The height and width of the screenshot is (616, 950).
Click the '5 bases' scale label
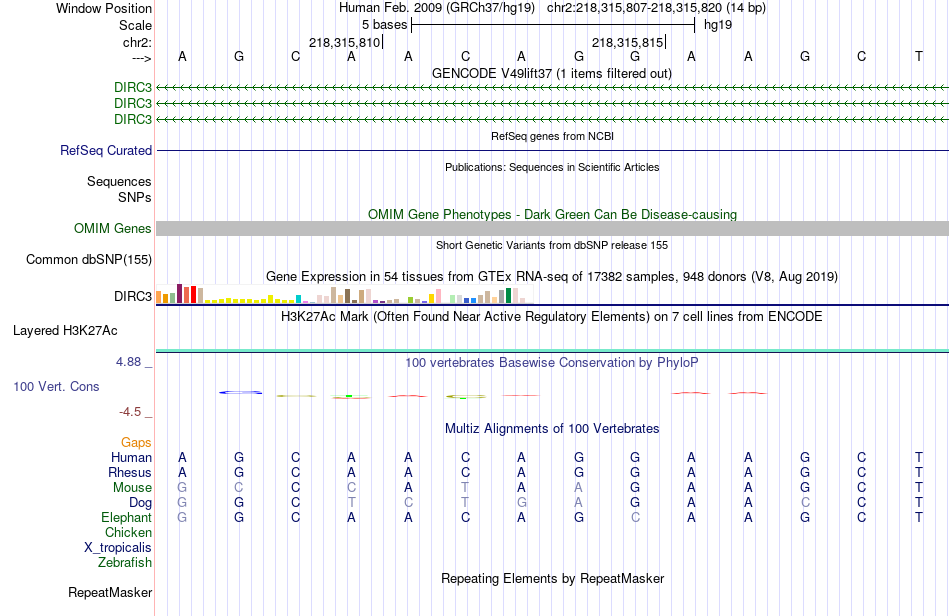[x=385, y=25]
